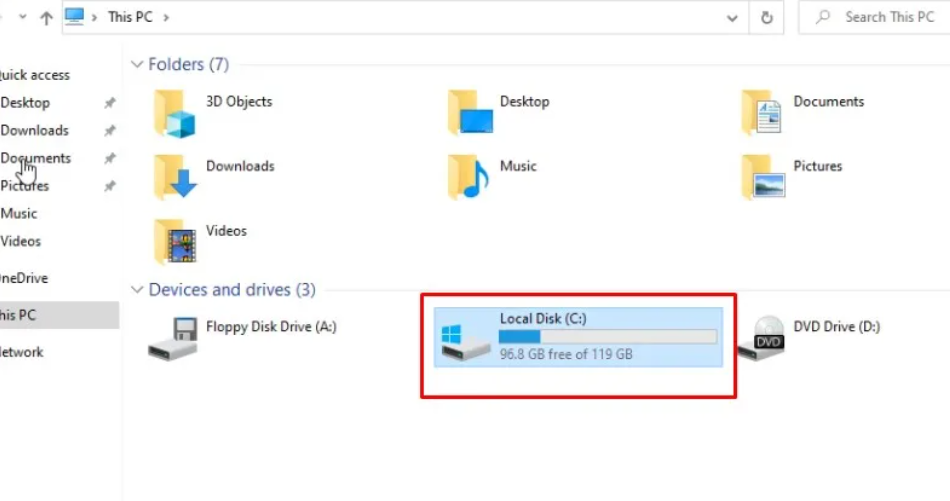Click the Local Disk (C:) Windows drive icon
950x501 pixels.
[466, 339]
